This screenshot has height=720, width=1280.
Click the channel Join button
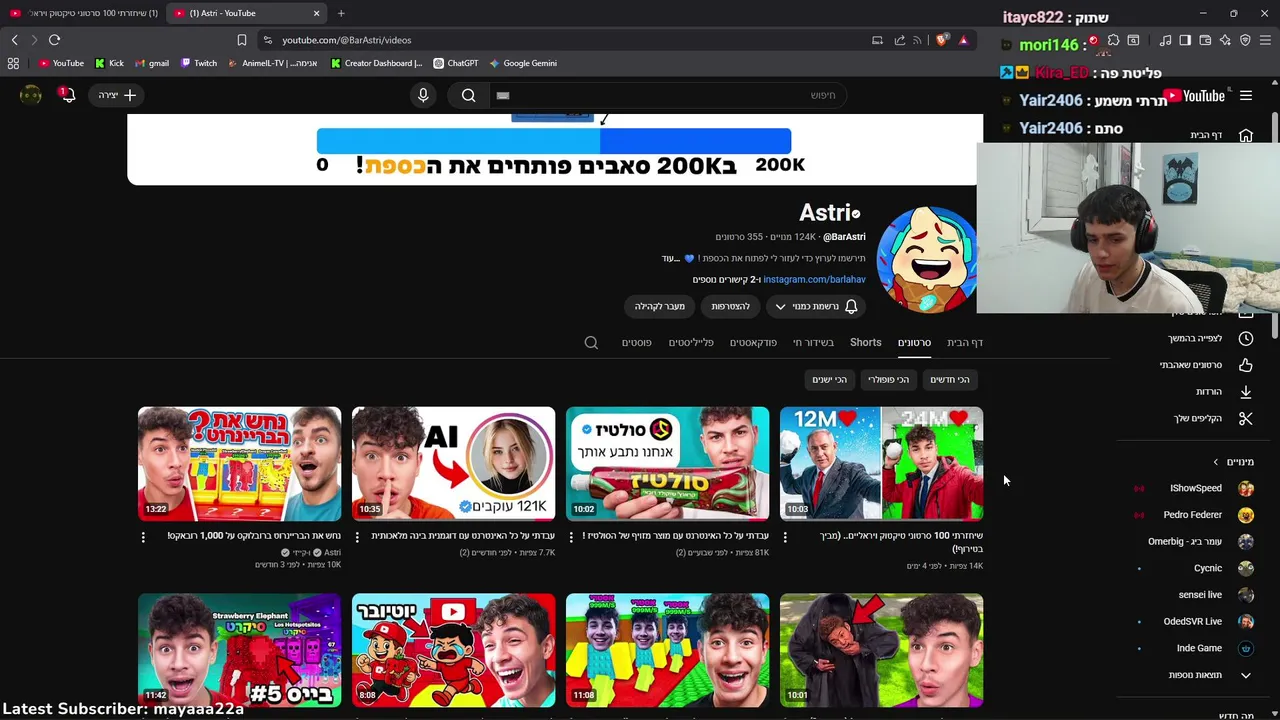pyautogui.click(x=730, y=306)
